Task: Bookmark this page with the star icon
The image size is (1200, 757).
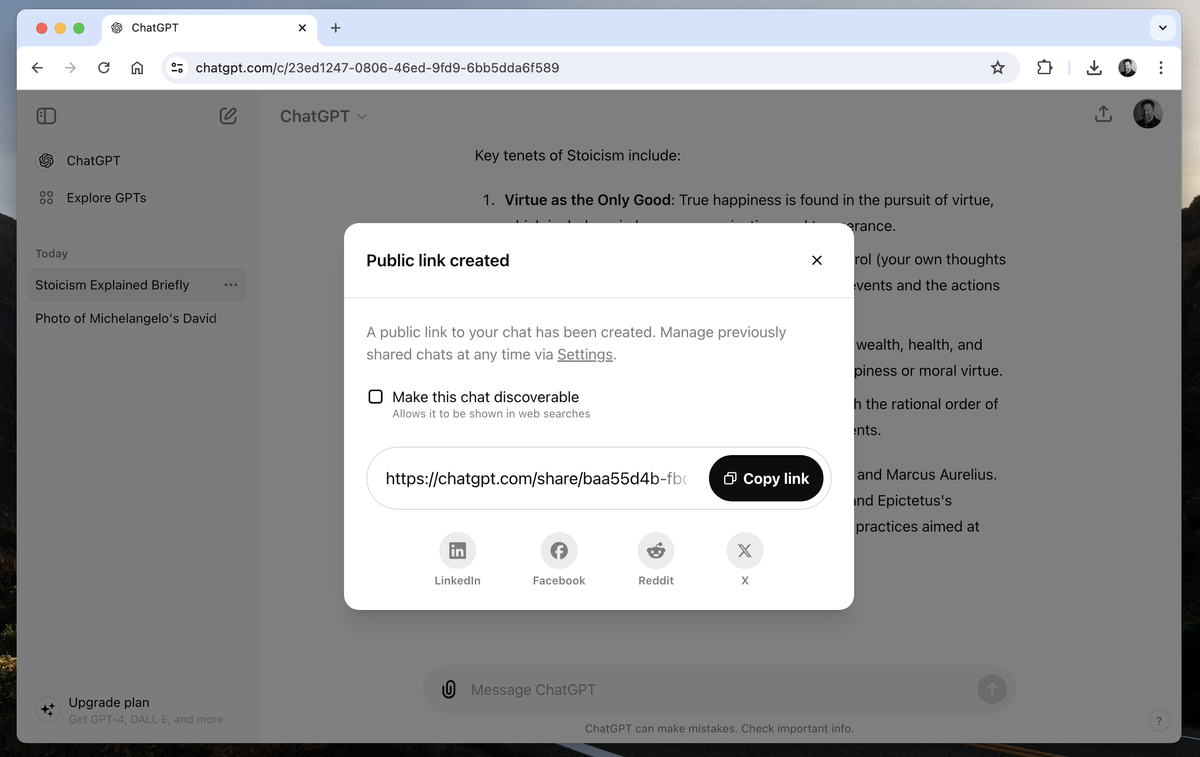Action: coord(997,67)
